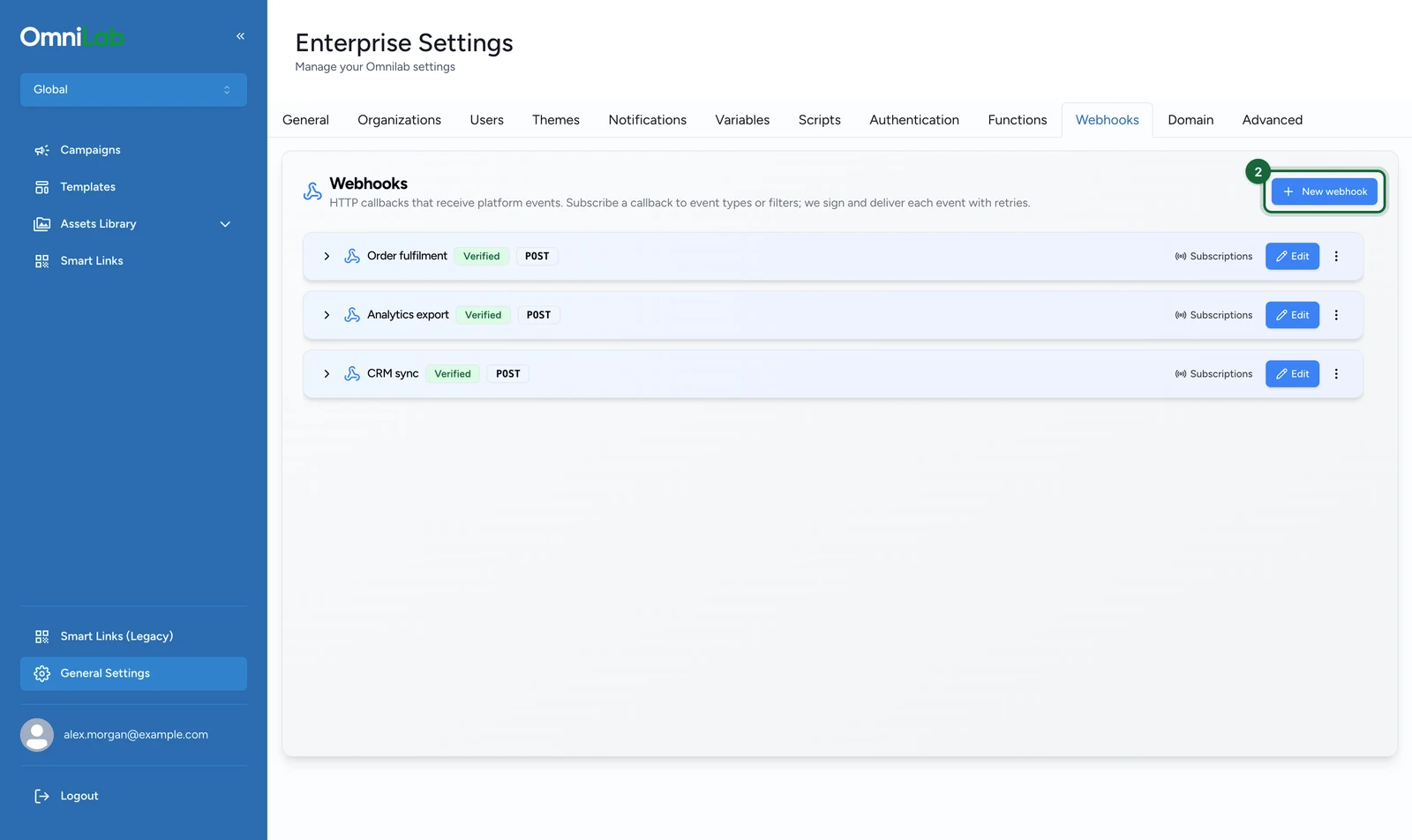Create a New webhook
1412x840 pixels.
[1325, 191]
